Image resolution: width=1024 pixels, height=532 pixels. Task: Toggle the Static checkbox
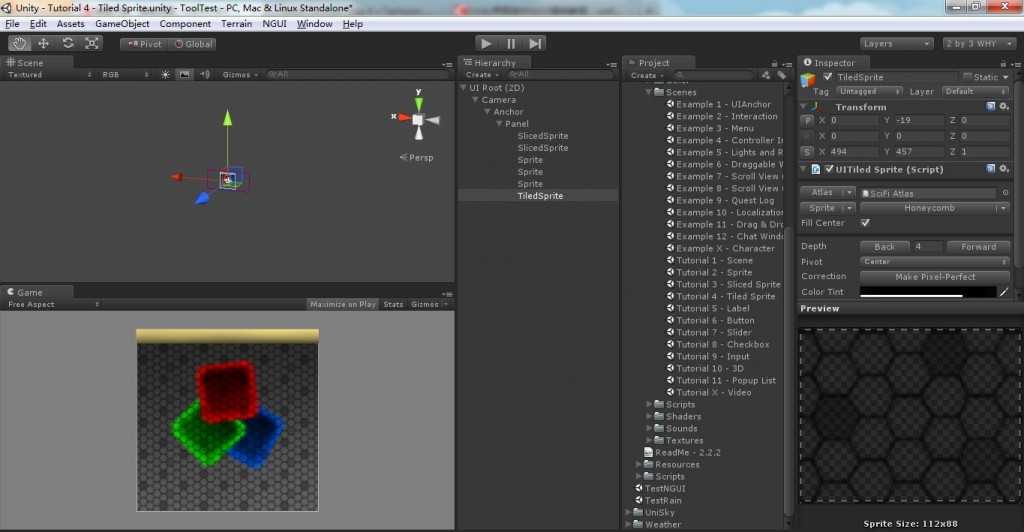coord(967,77)
